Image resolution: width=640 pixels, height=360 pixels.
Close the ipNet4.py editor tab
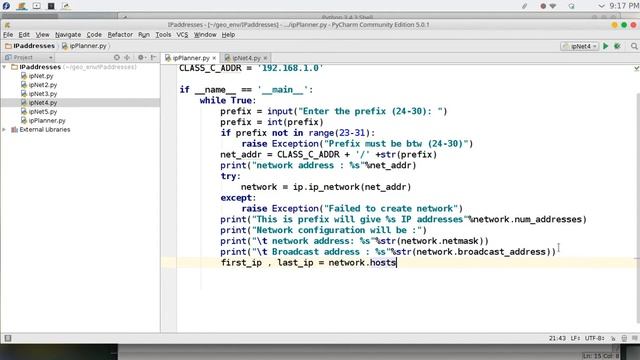[x=265, y=58]
